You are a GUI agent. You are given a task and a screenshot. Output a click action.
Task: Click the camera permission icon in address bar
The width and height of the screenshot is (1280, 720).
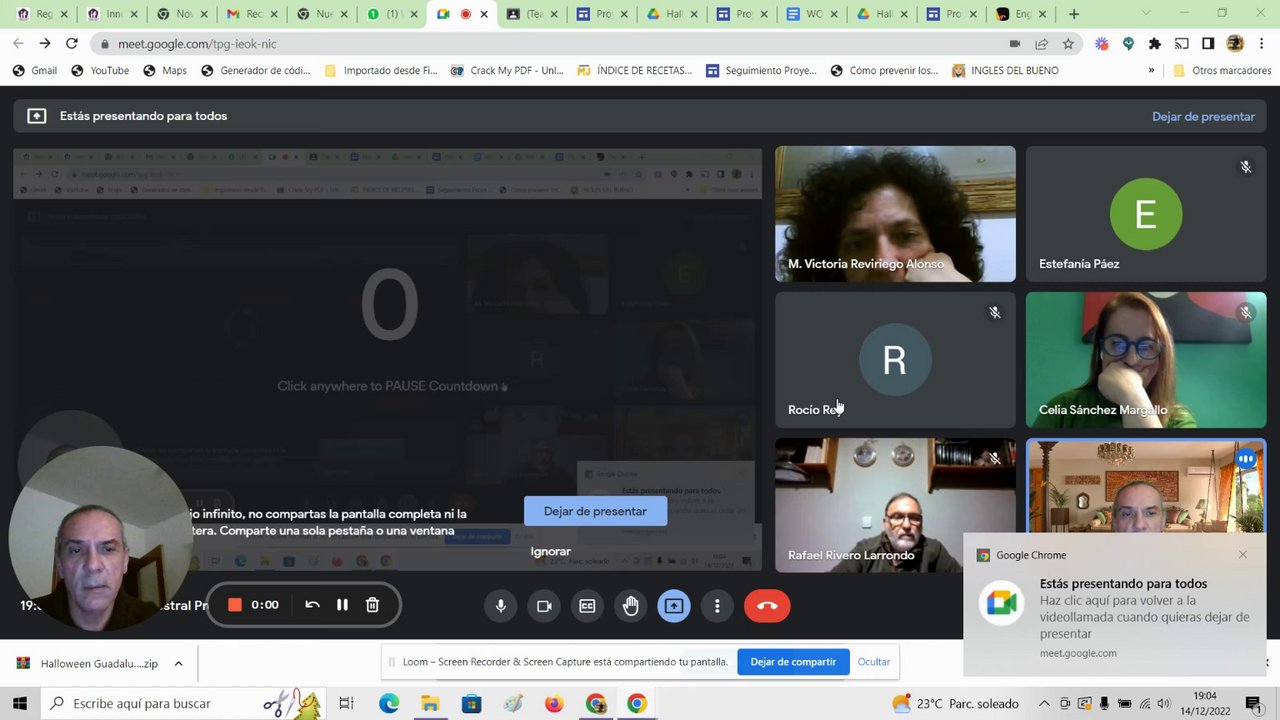[x=1015, y=44]
